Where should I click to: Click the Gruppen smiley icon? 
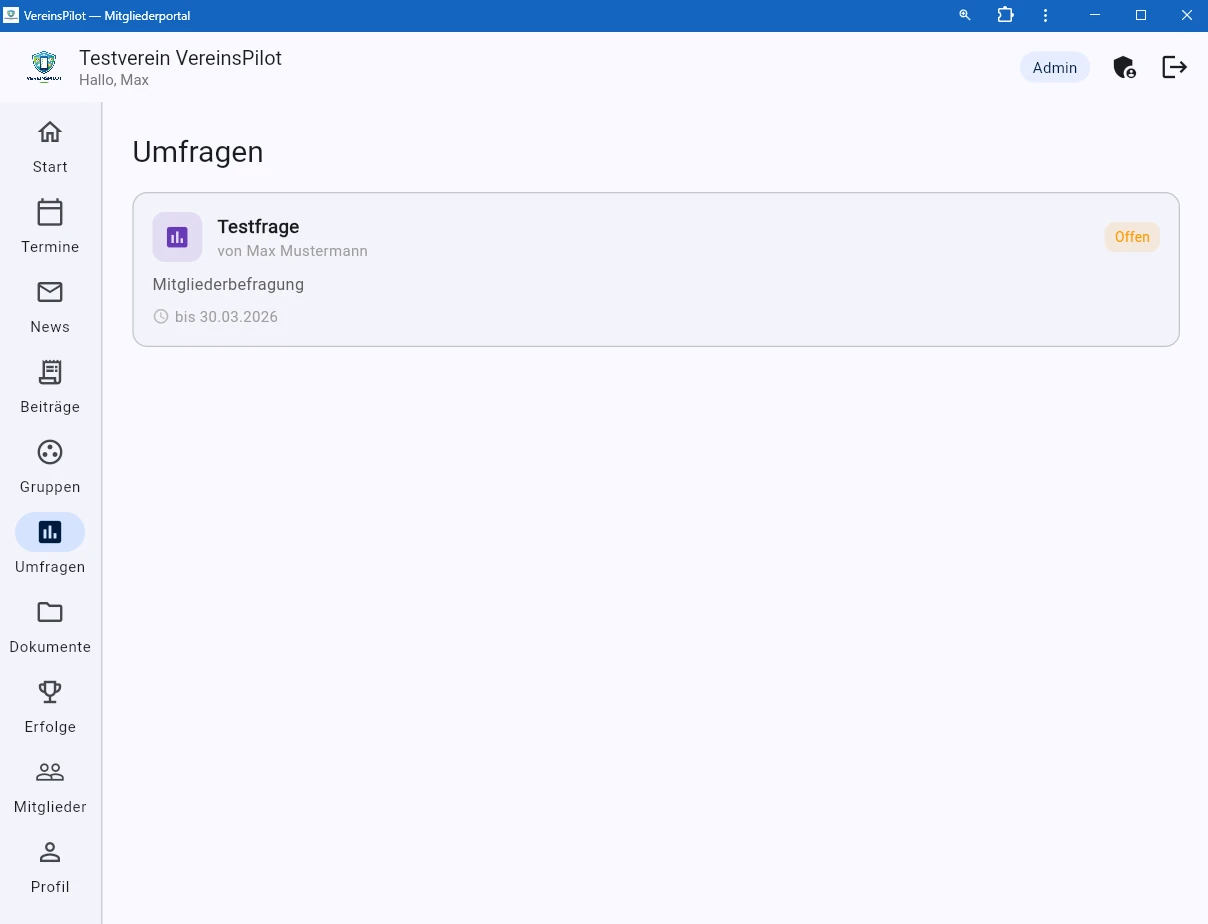point(49,452)
